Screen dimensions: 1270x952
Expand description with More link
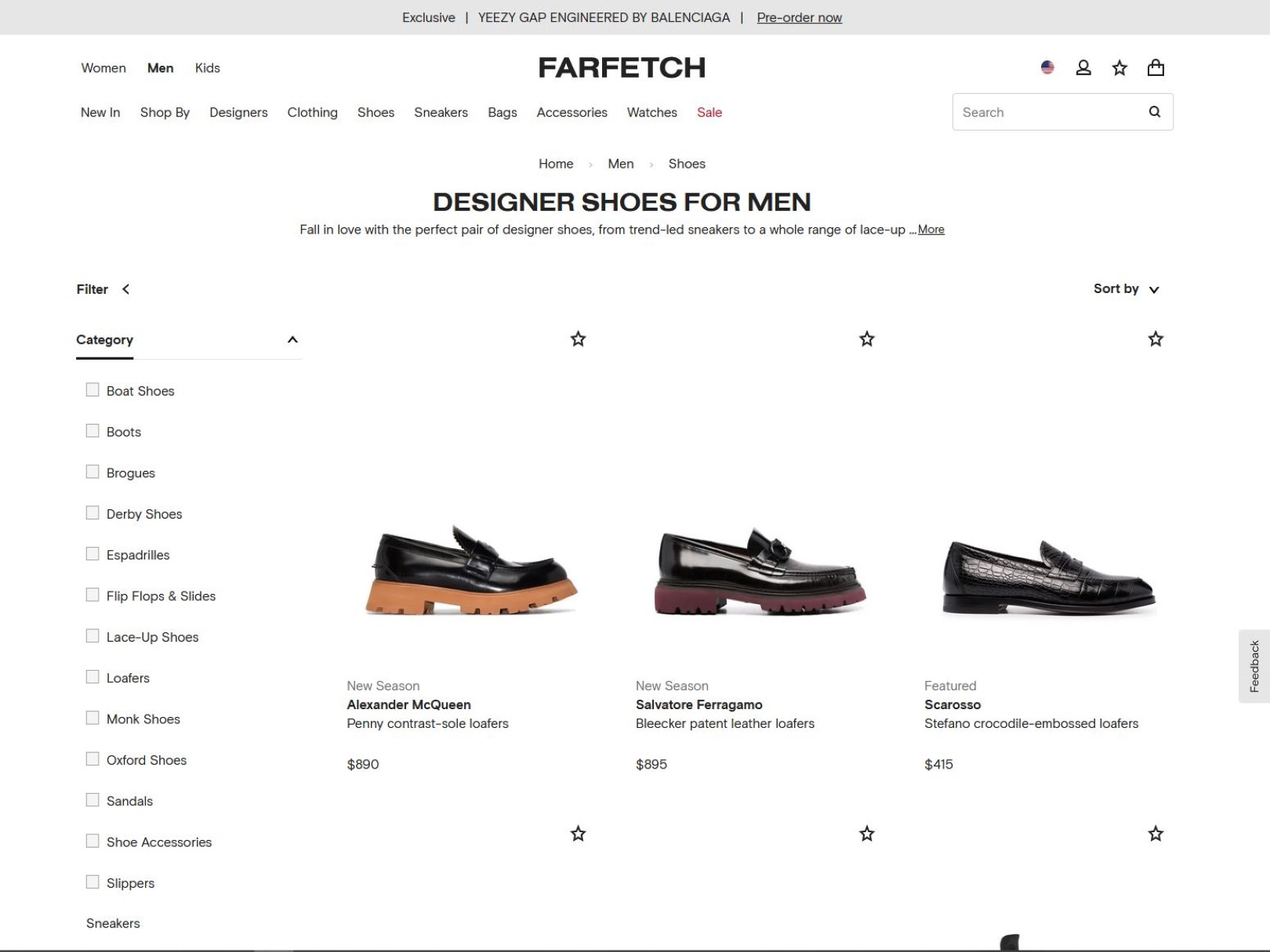tap(931, 230)
